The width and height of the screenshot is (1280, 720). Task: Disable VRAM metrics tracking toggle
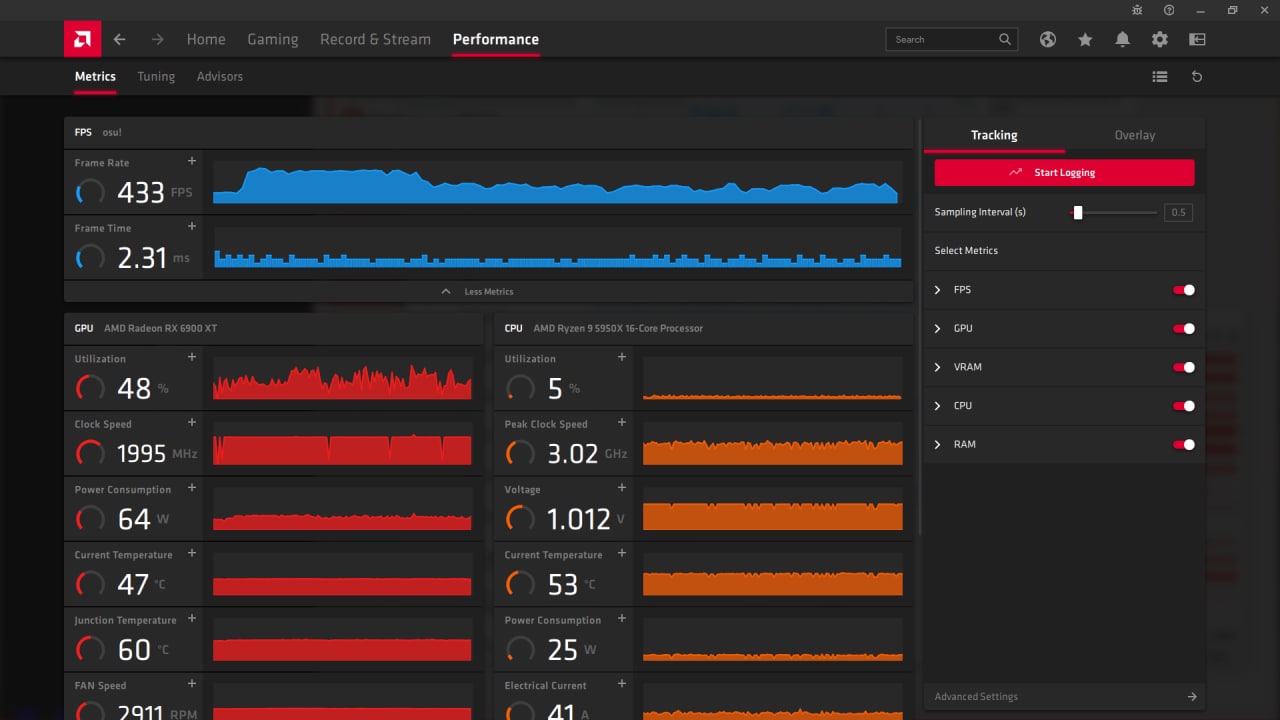point(1184,367)
